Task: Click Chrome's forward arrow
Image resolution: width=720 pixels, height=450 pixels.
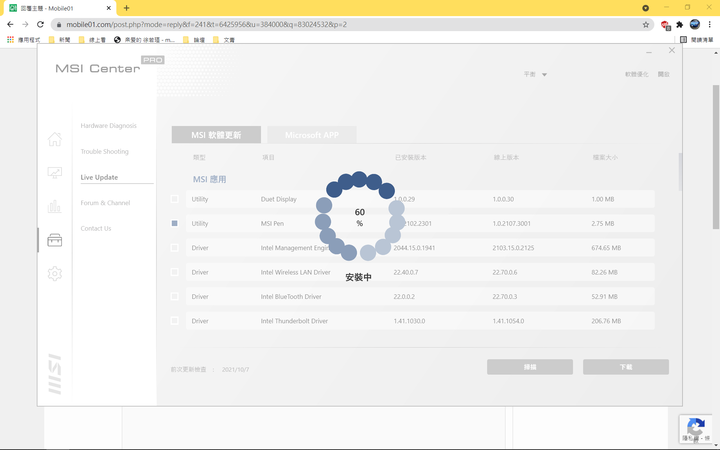Action: coord(25,24)
